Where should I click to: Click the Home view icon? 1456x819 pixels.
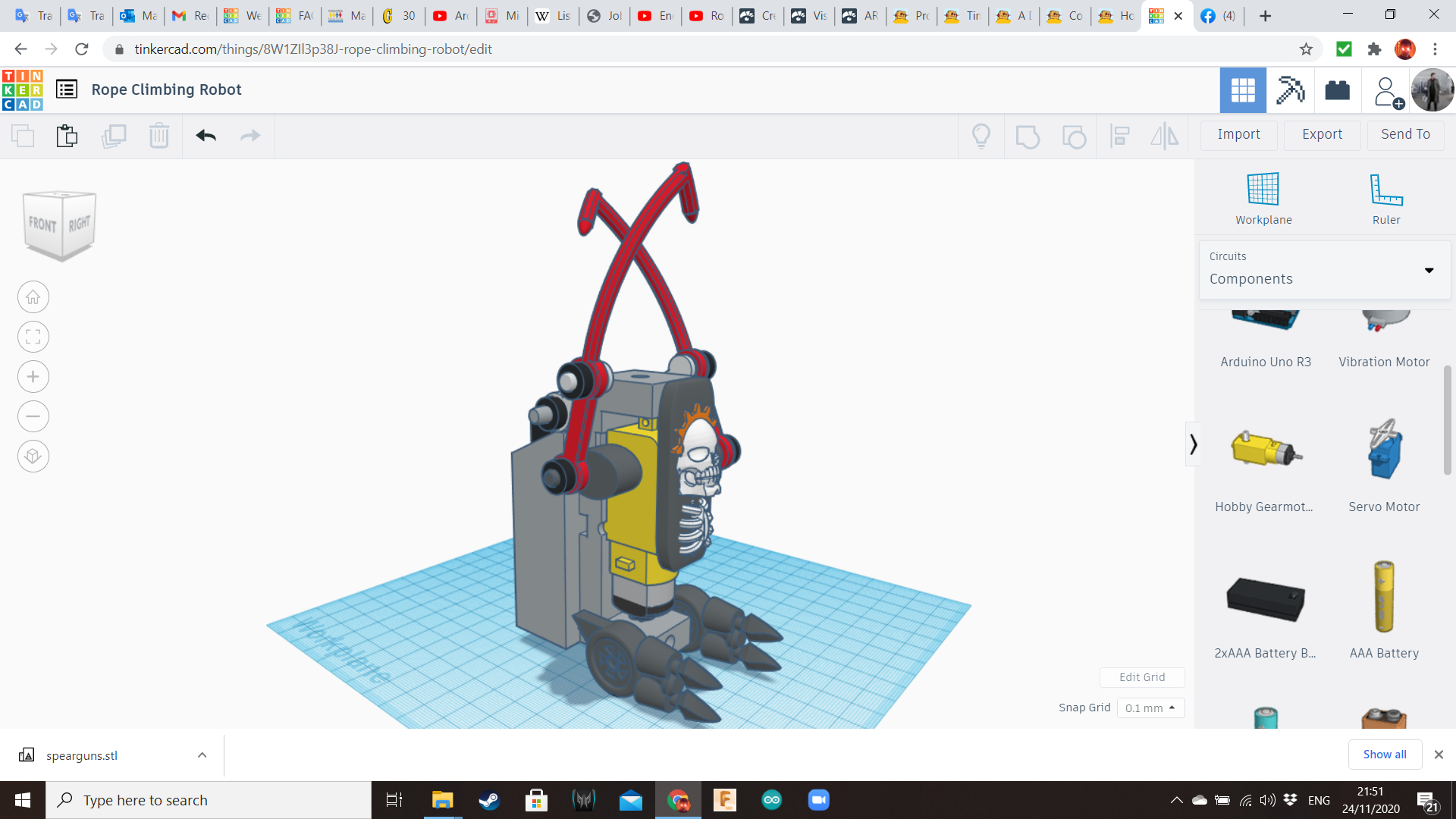[x=33, y=297]
